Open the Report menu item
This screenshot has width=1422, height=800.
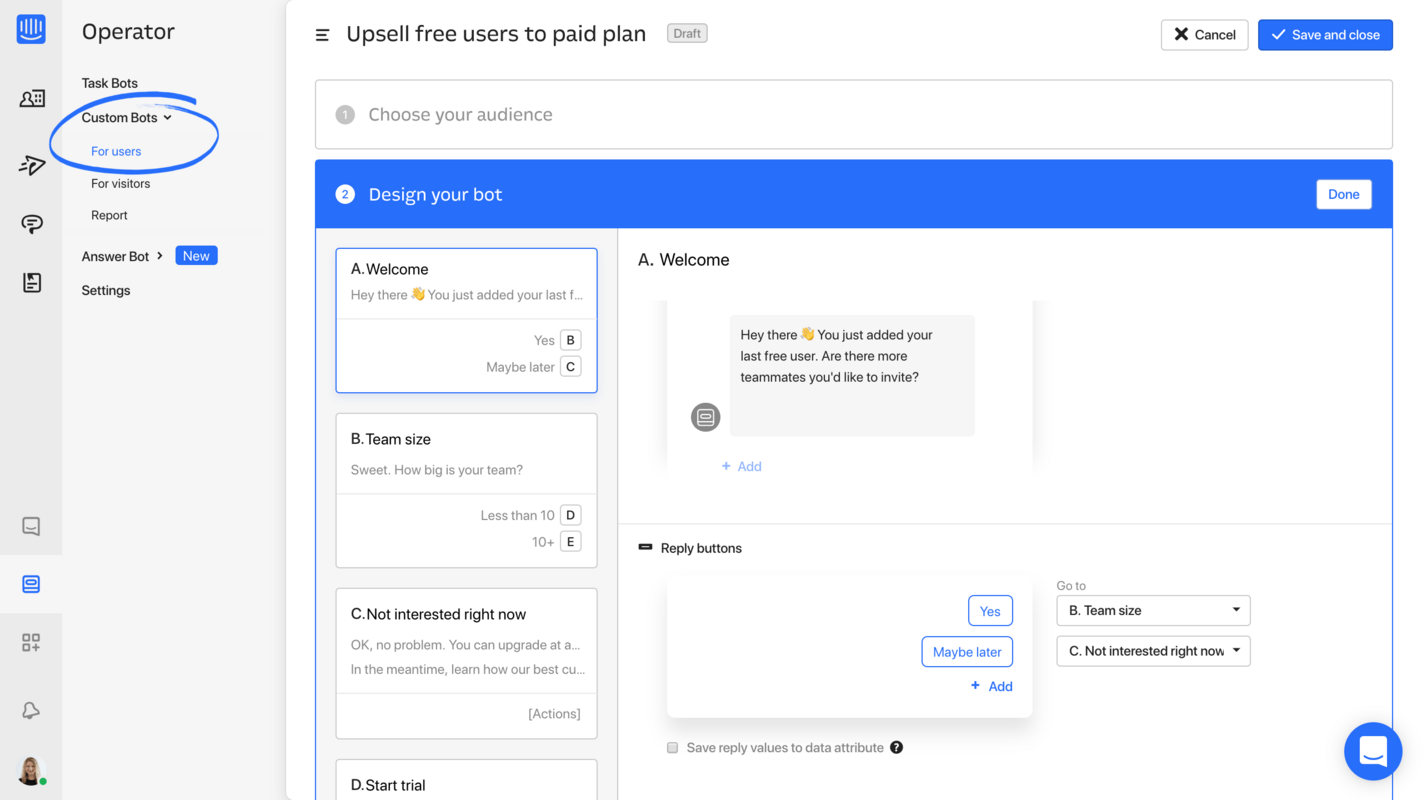coord(108,215)
